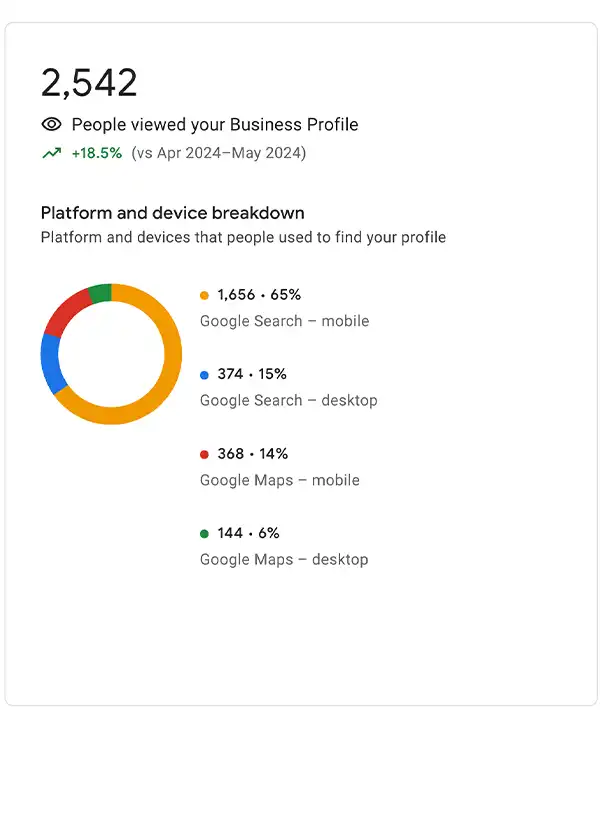Image resolution: width=600 pixels, height=830 pixels.
Task: Click the blue segment of the donut chart
Action: (x=50, y=365)
